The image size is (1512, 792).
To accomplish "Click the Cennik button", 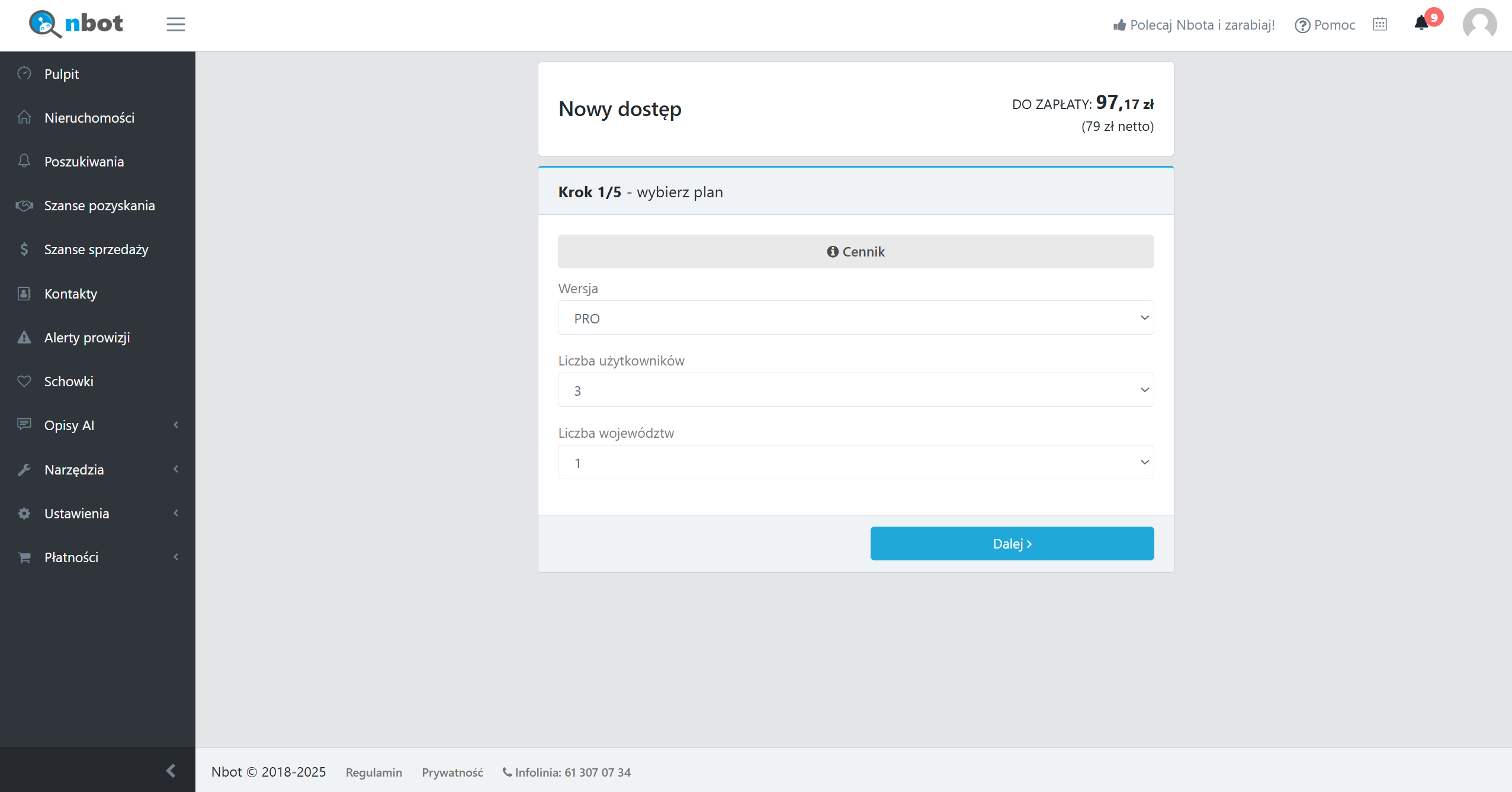I will pyautogui.click(x=855, y=252).
